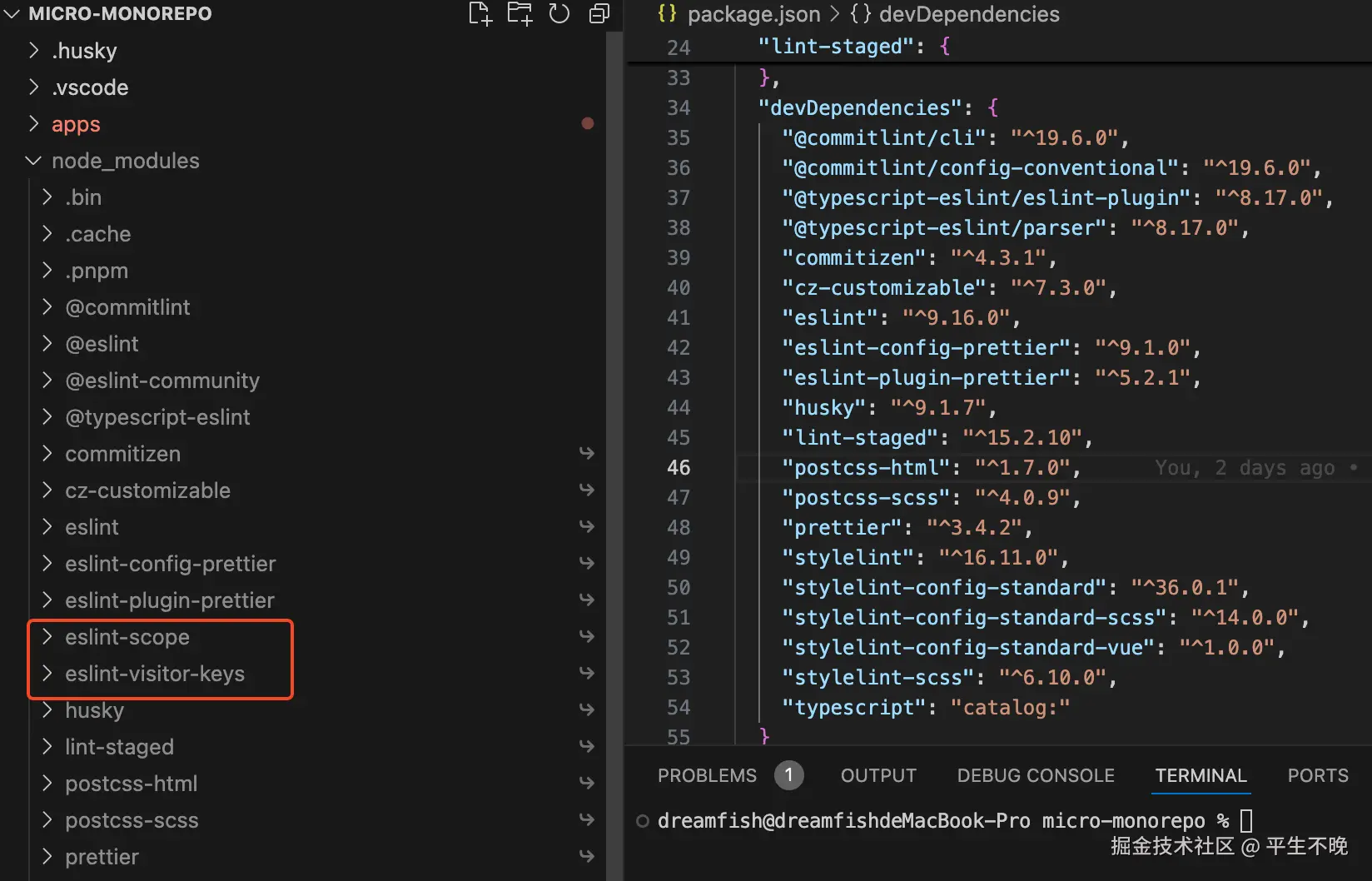This screenshot has height=881, width=1372.
Task: Click the devDependencies breadcrumb item
Action: (969, 14)
